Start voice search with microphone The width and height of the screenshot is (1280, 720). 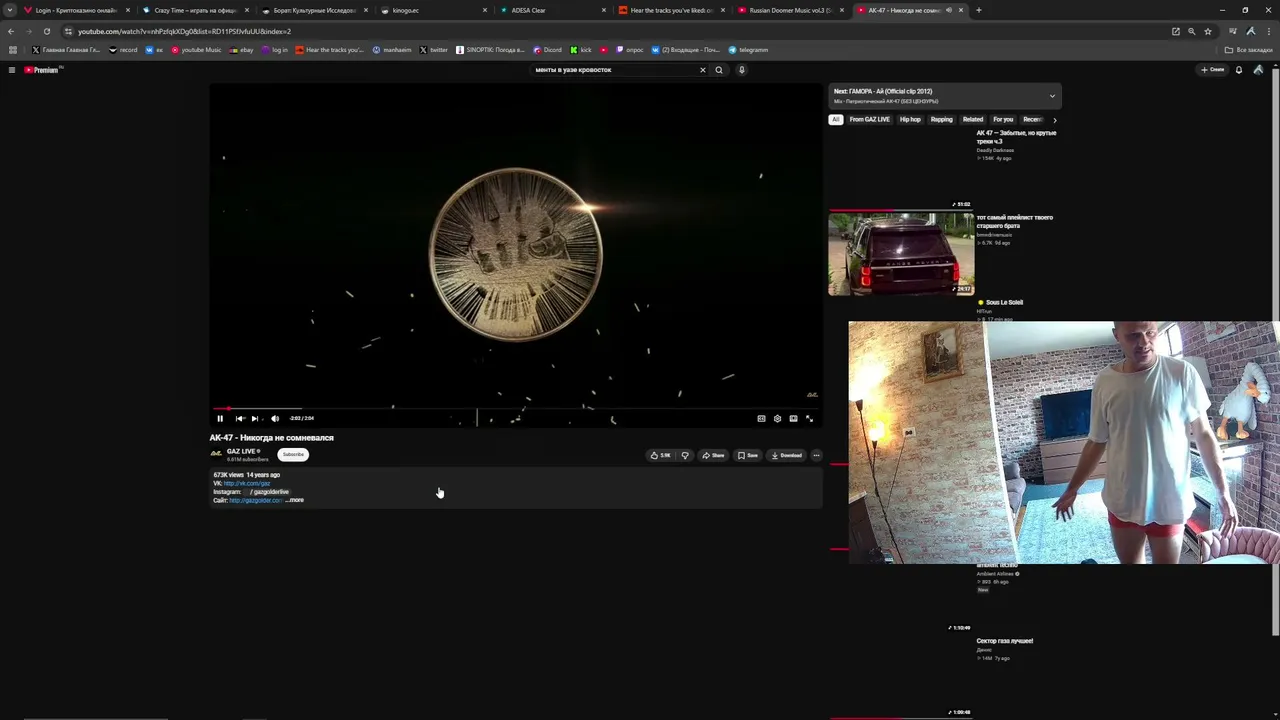[x=741, y=70]
